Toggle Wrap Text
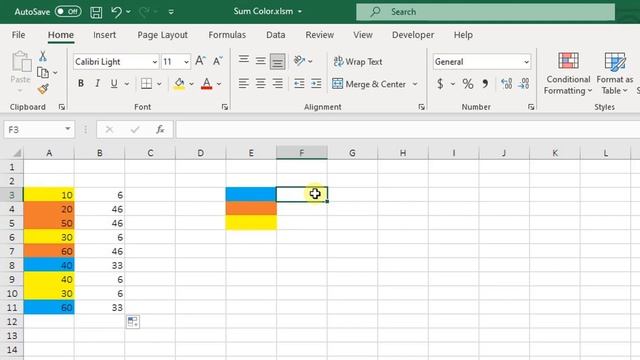This screenshot has height=360, width=640. [358, 62]
